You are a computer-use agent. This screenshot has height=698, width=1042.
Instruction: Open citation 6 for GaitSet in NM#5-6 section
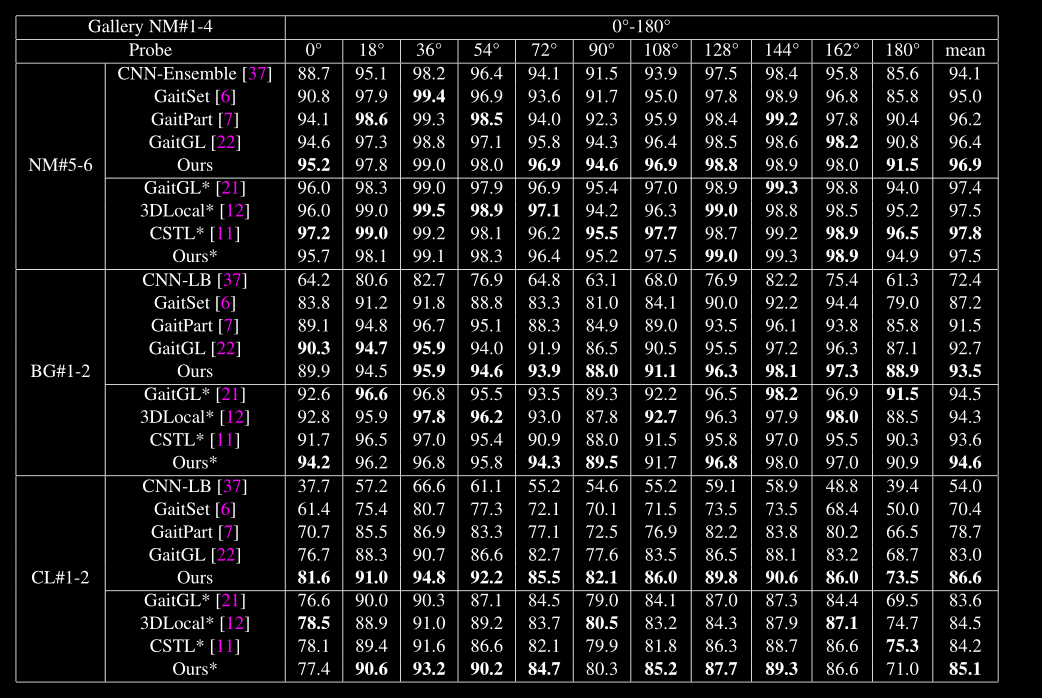227,96
